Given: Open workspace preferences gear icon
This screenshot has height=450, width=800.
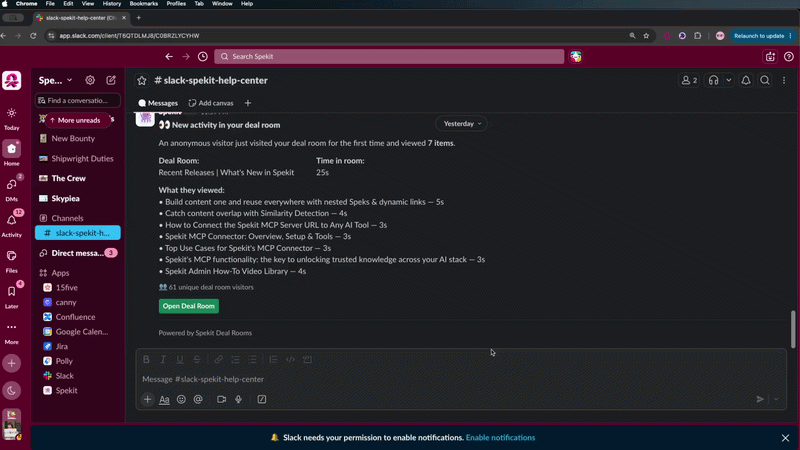Looking at the screenshot, I should (x=90, y=80).
